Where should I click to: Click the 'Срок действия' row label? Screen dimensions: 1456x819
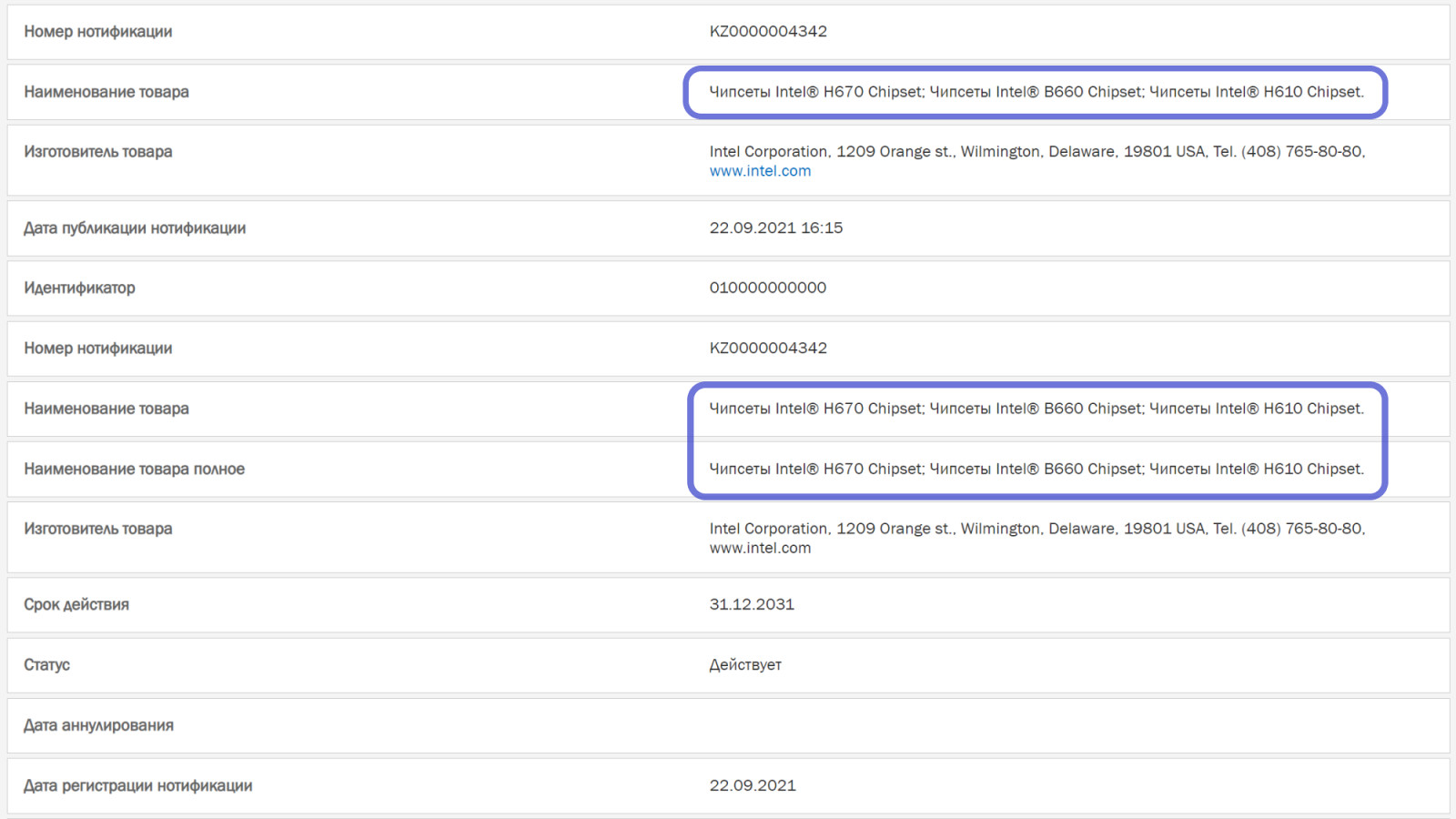click(76, 605)
